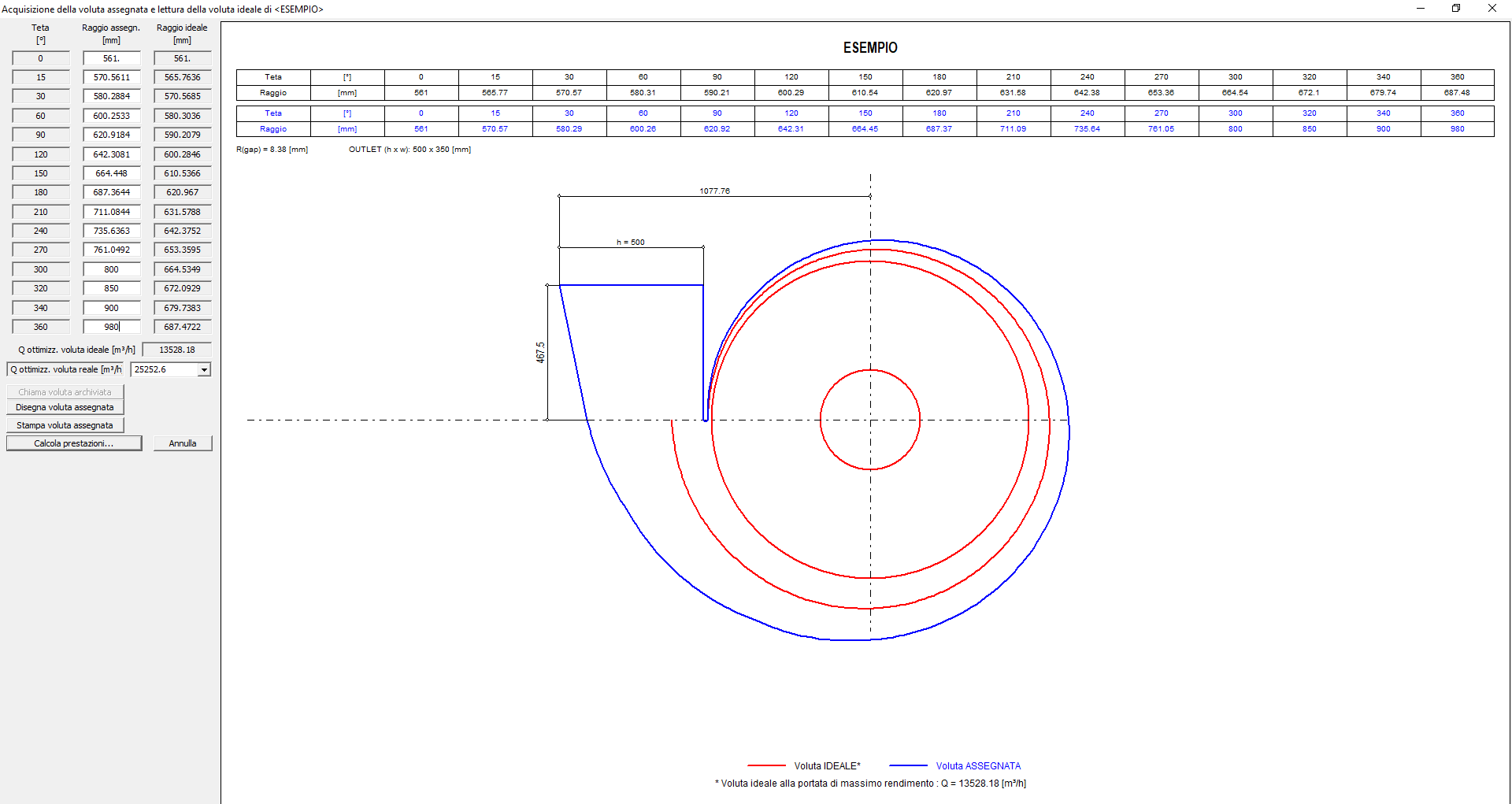Click the assigned radius field for Teta 320
Viewport: 1512px width, 804px height.
(x=111, y=288)
